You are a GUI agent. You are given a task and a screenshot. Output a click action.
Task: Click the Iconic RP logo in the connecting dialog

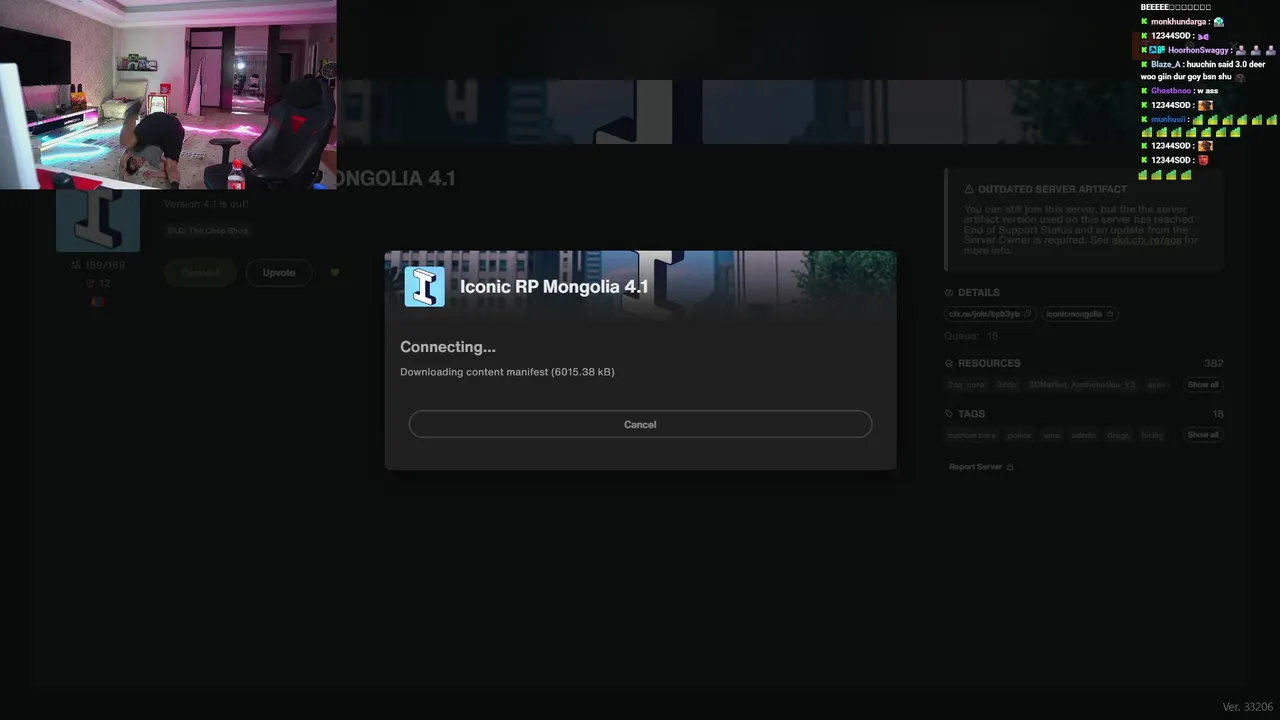[x=425, y=287]
